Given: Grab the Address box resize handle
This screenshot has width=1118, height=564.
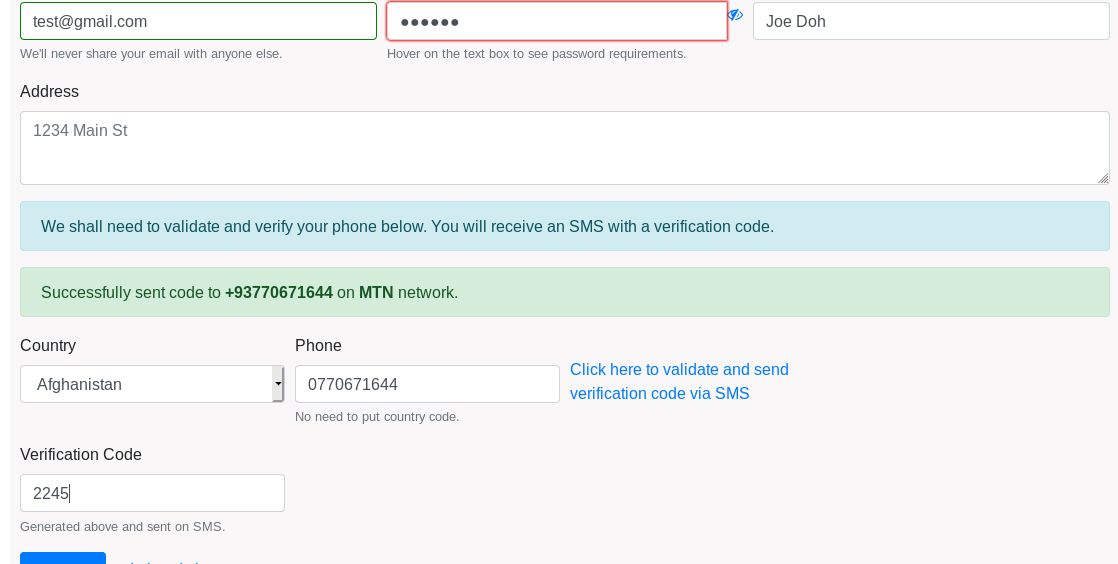Looking at the screenshot, I should tap(1102, 178).
